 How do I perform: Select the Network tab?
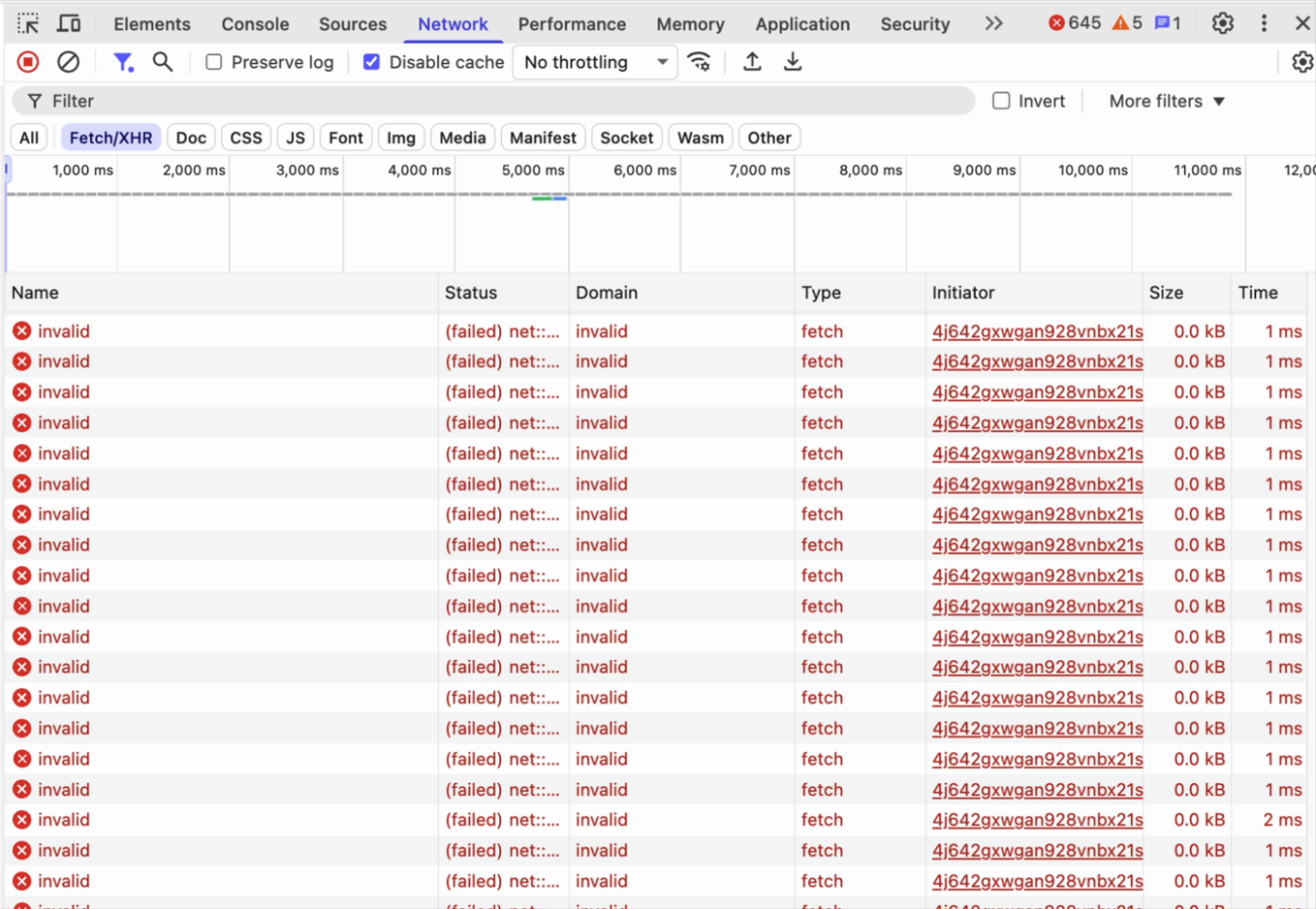point(453,23)
